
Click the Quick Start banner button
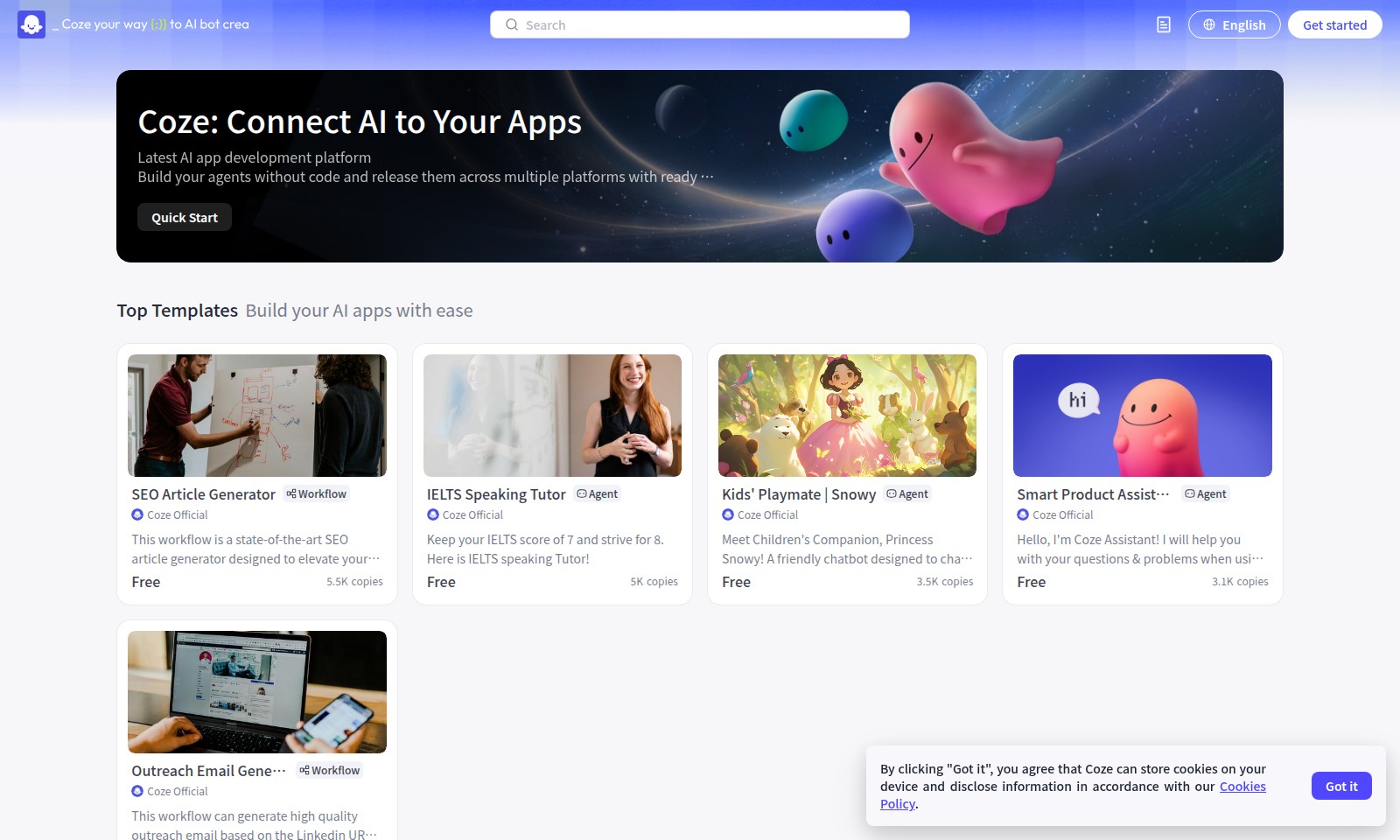(x=185, y=217)
